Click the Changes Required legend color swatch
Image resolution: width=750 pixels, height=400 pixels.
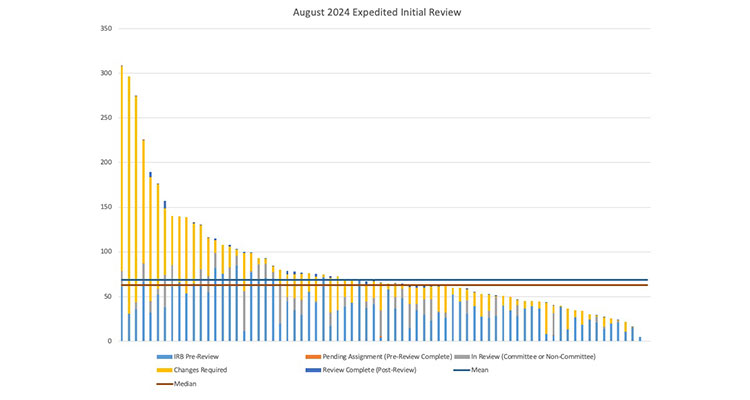pos(163,370)
